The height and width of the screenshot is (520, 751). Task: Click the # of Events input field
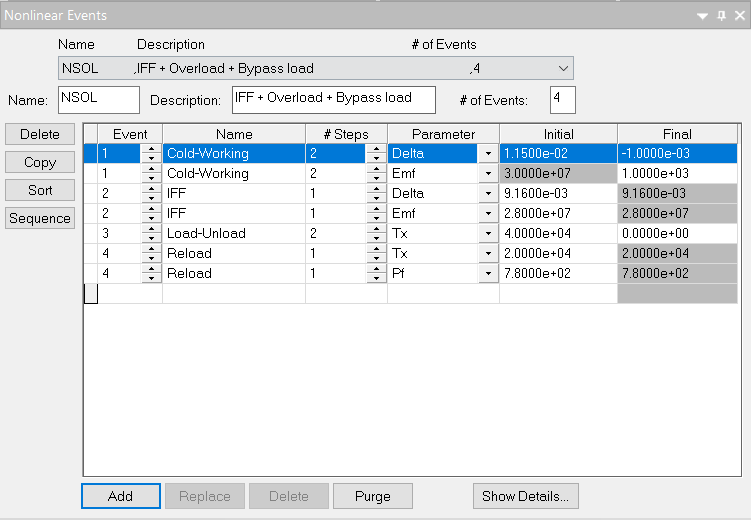[x=562, y=99]
